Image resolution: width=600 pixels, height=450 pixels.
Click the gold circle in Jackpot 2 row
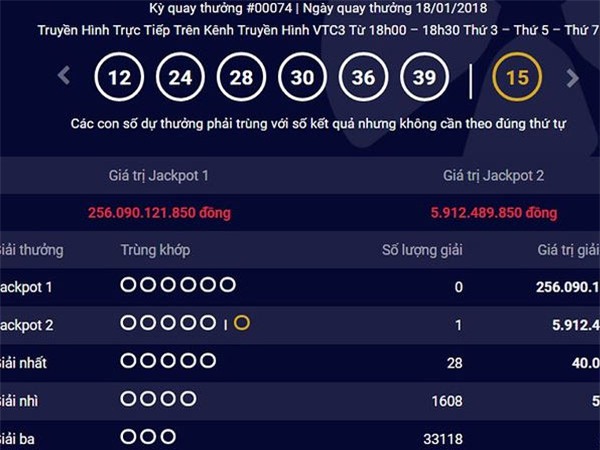pos(242,322)
